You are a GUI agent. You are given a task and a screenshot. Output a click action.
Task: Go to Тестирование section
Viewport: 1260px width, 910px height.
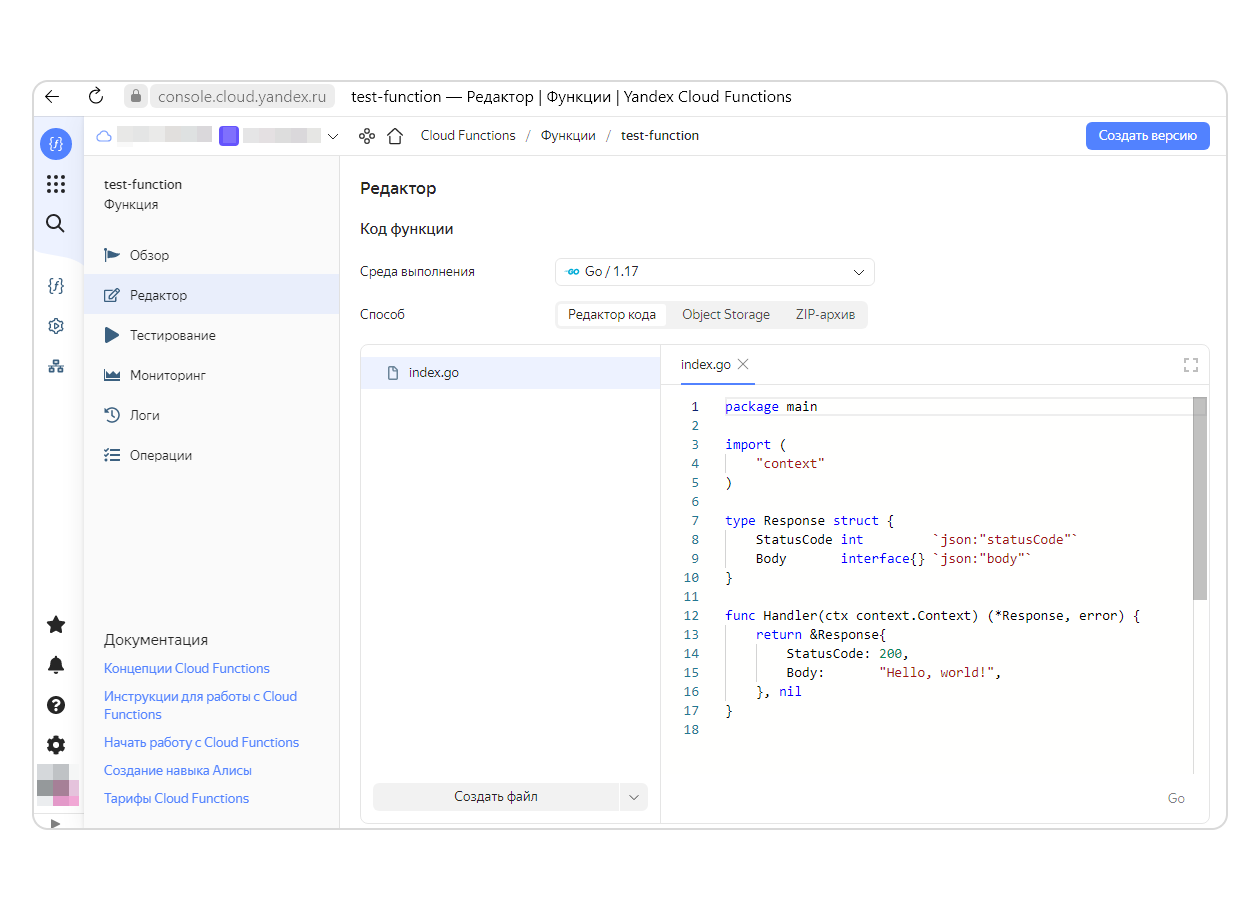[x=212, y=335]
